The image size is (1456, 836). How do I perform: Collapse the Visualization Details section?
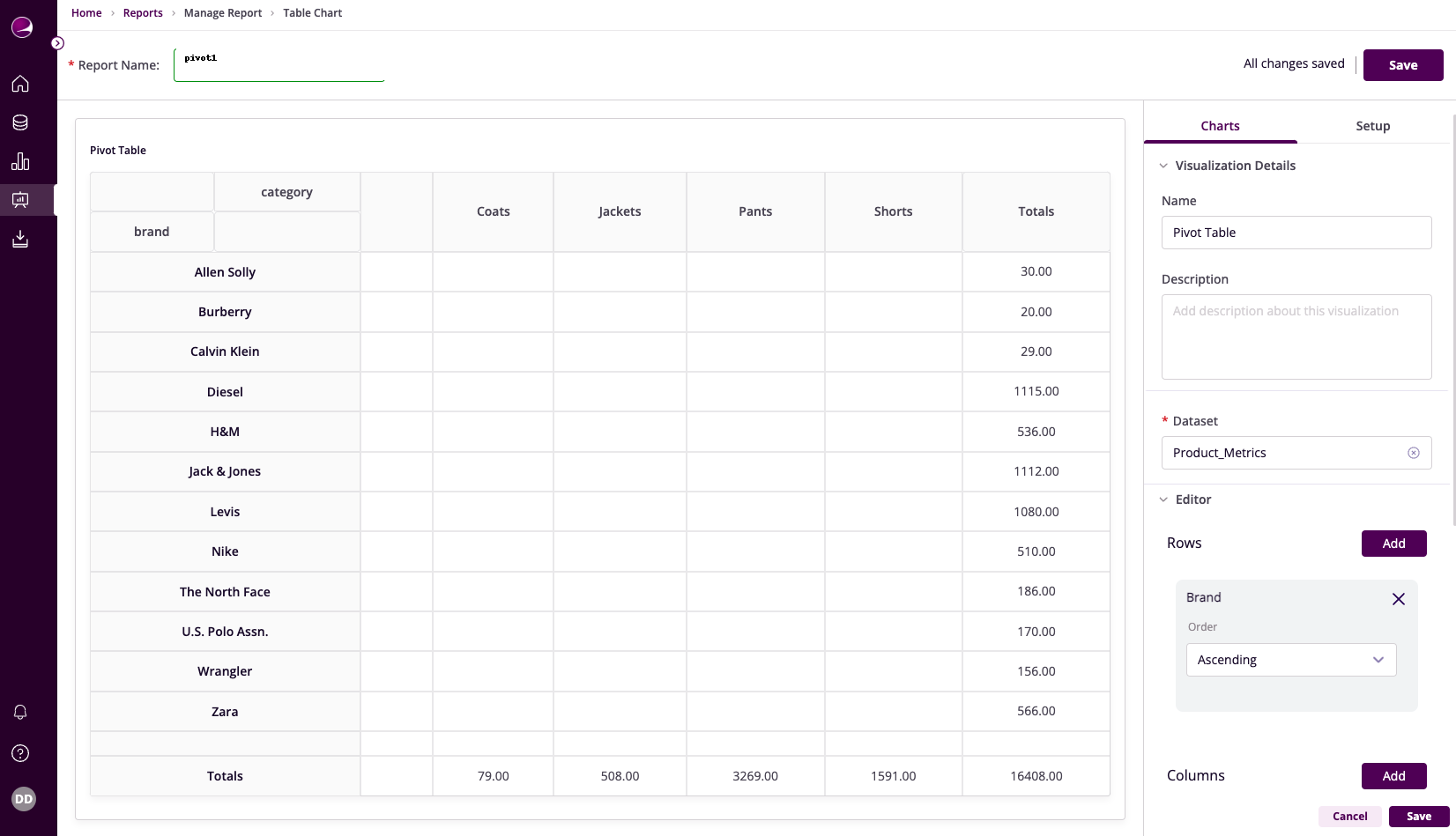coord(1163,166)
